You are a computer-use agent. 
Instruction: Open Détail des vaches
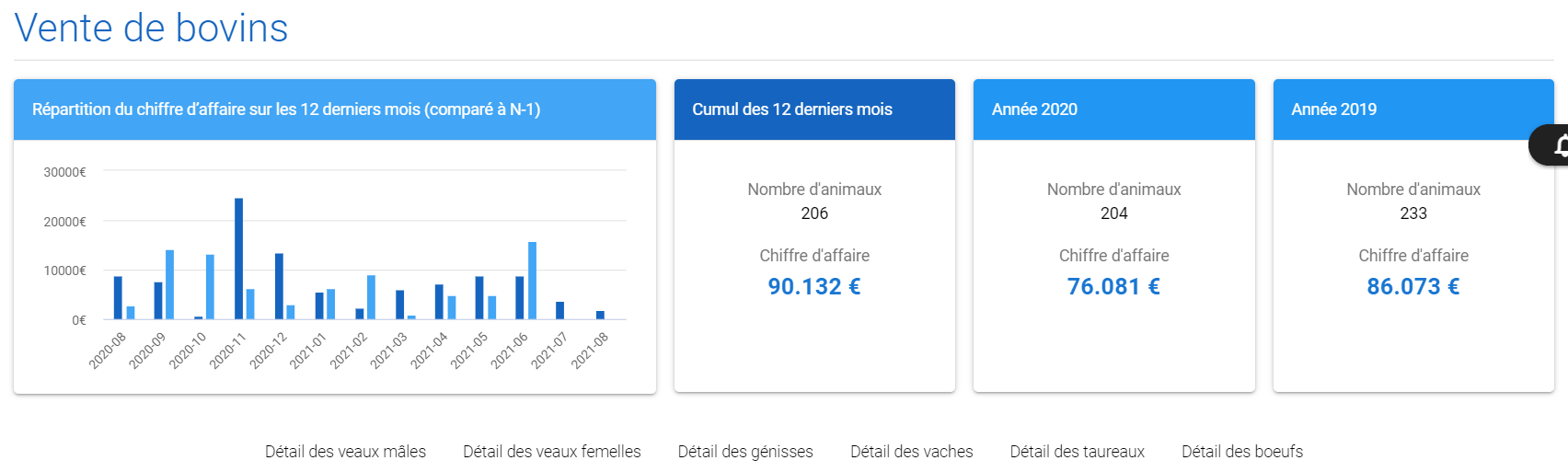coord(912,452)
